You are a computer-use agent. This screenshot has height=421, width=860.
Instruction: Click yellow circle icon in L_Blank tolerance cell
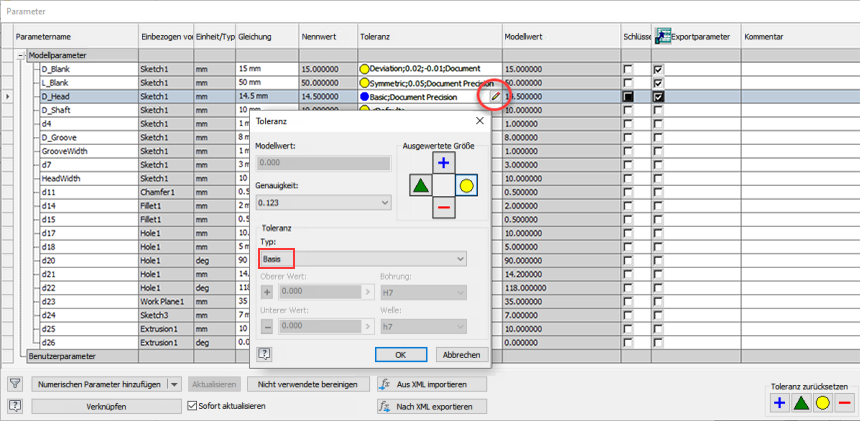364,83
